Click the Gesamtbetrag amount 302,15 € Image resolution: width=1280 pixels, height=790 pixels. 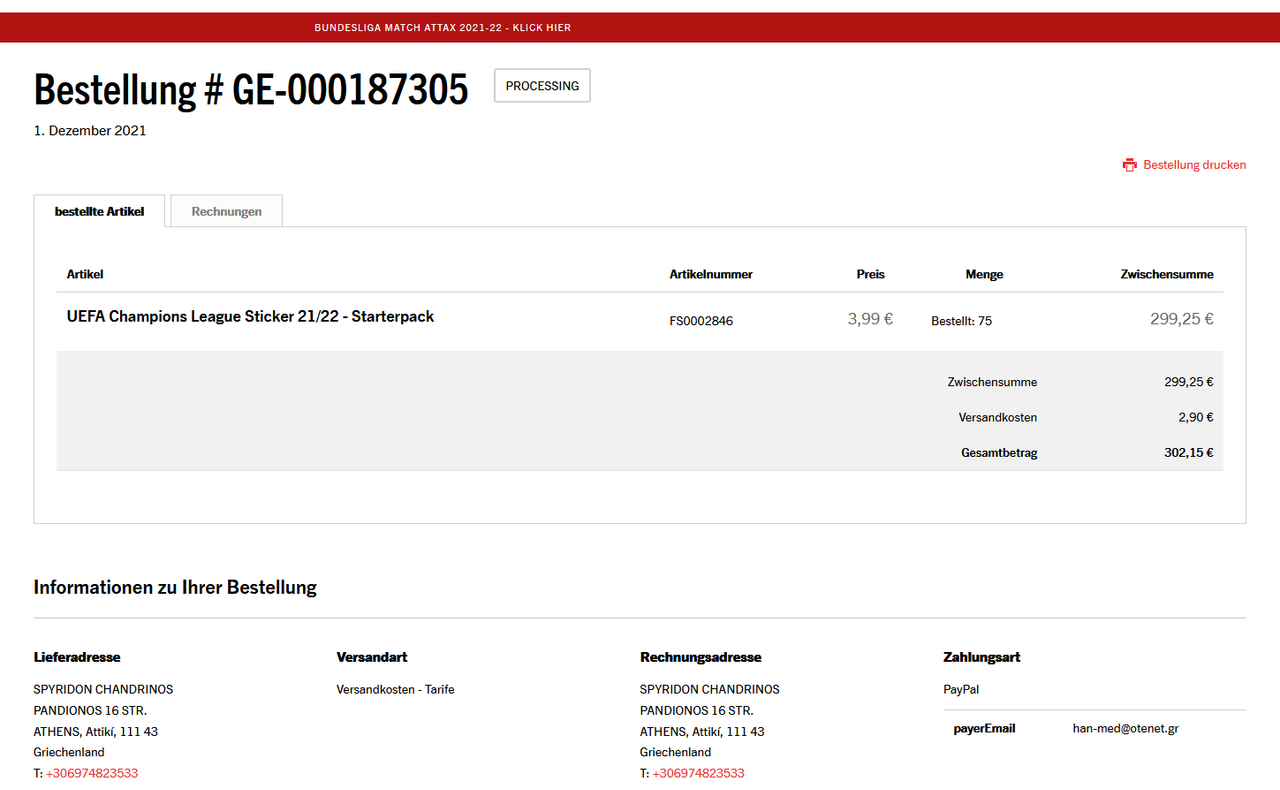click(1189, 453)
